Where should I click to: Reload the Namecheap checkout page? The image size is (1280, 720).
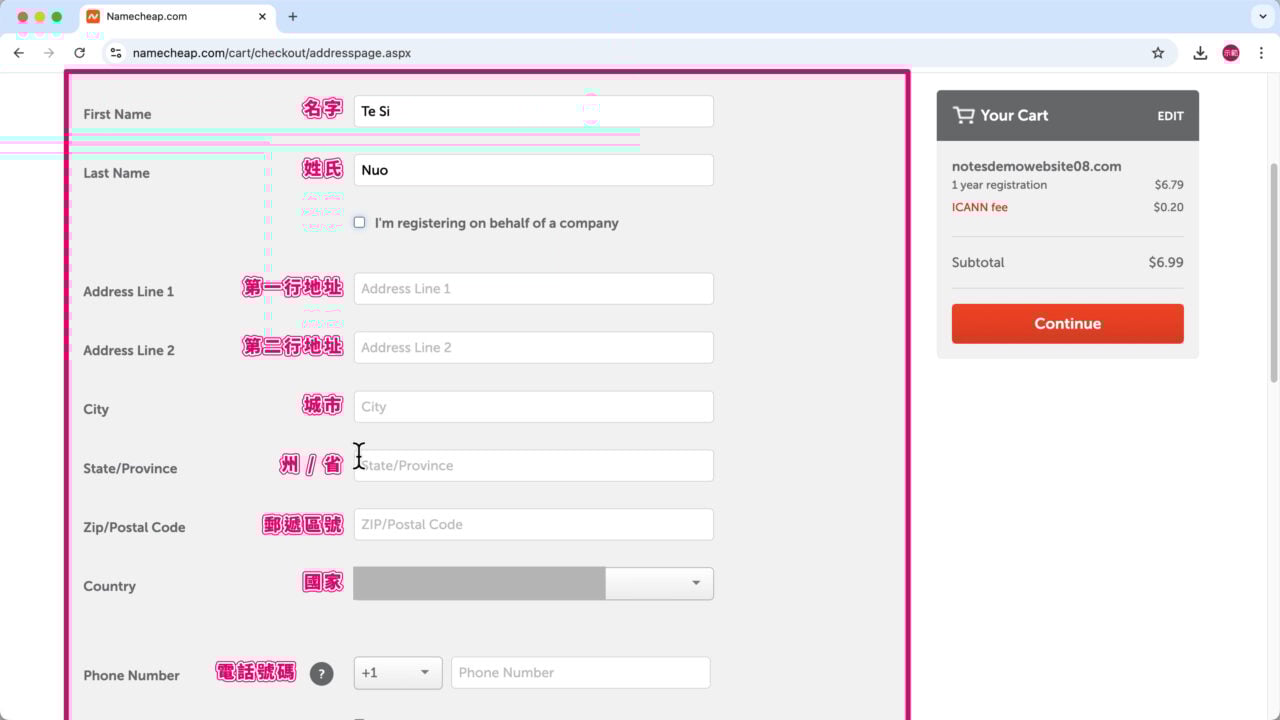coord(80,53)
